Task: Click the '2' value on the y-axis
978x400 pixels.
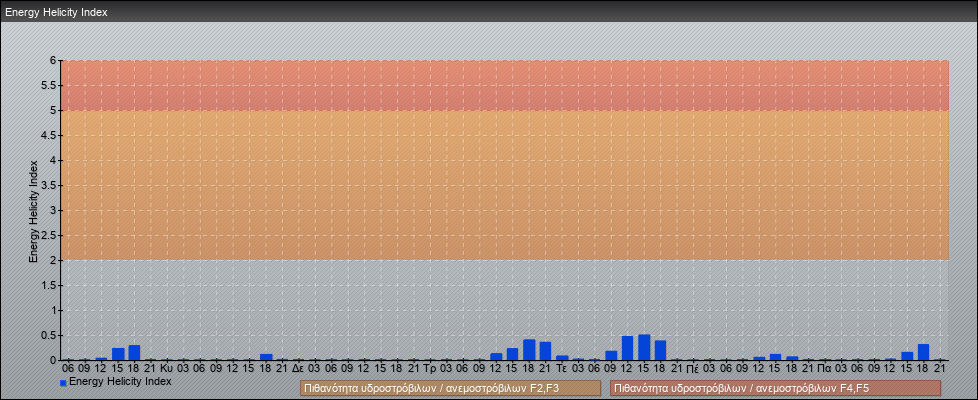Action: coord(54,260)
